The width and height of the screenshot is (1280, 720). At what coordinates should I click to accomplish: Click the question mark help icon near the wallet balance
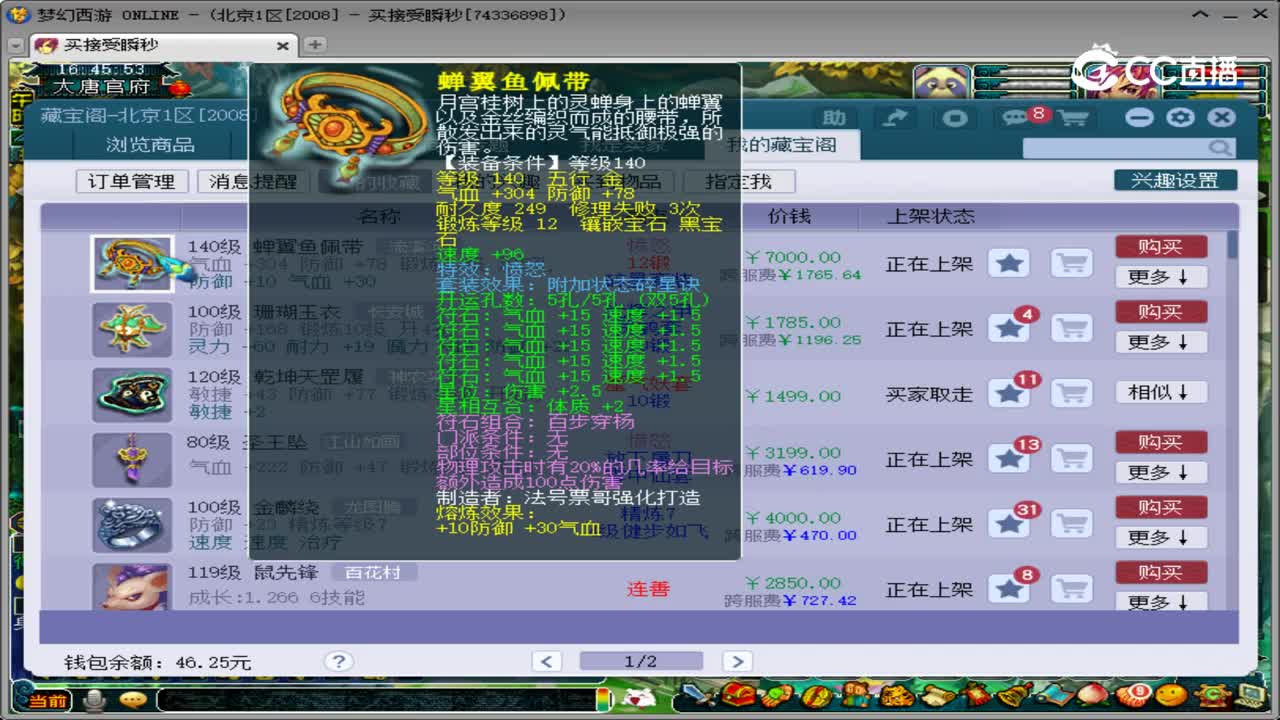coord(339,661)
